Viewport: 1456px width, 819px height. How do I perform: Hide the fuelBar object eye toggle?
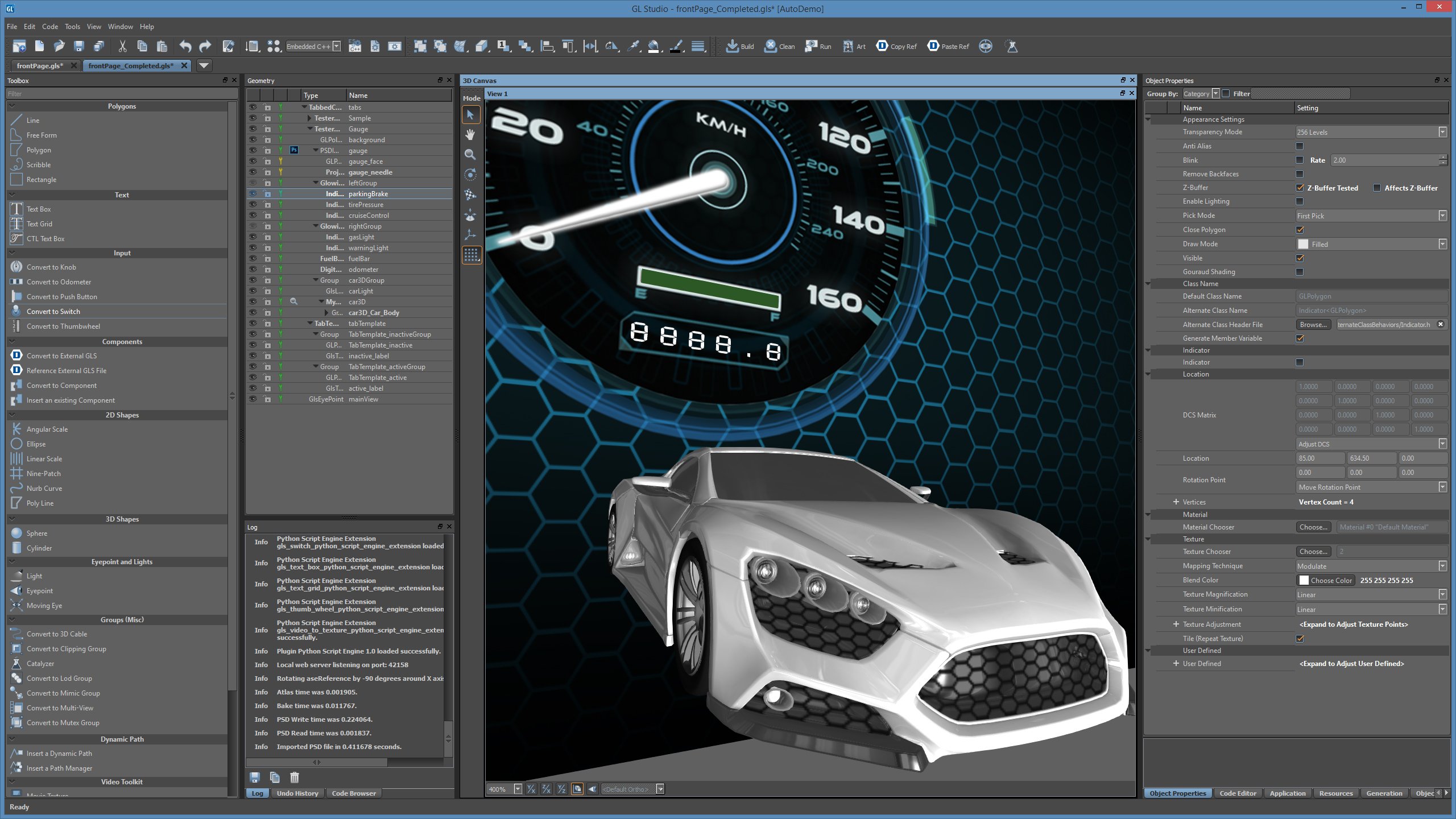(253, 259)
